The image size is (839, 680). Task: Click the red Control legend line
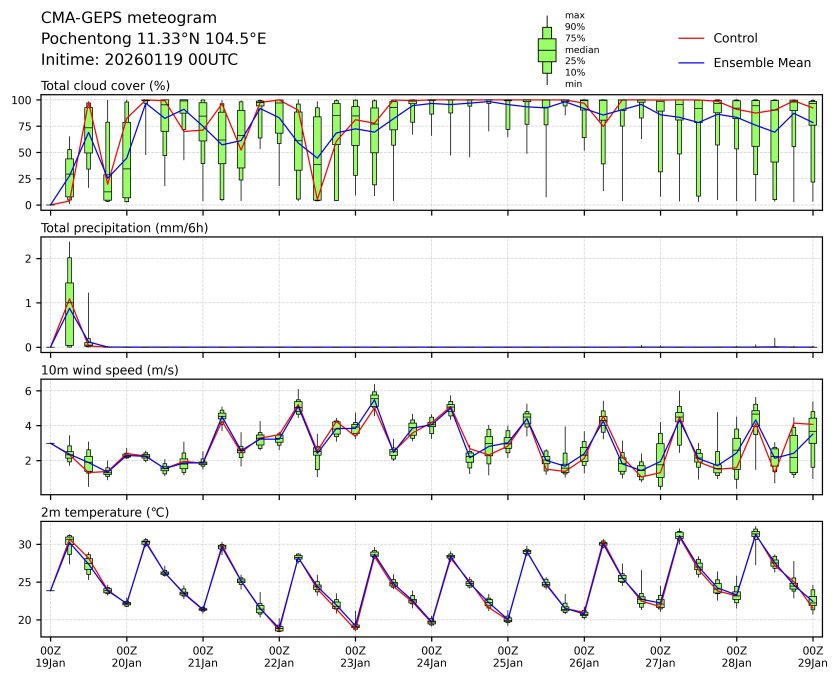692,38
